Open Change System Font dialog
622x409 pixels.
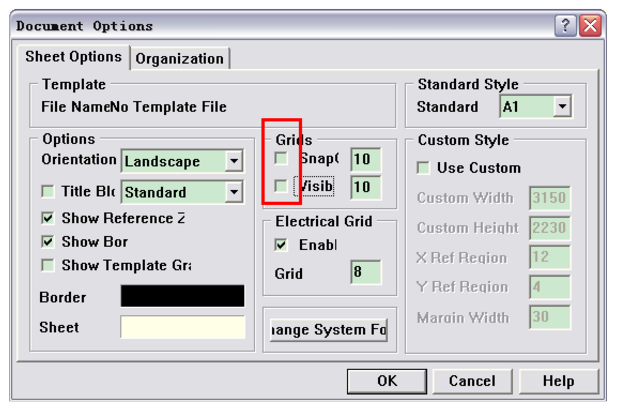point(328,330)
